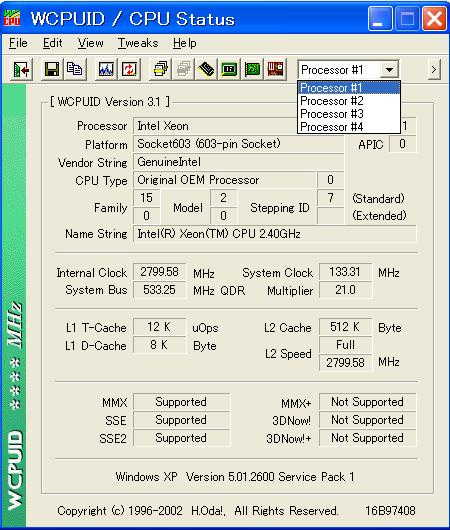This screenshot has height=530, width=450.
Task: Click the Internal Clock value 2799.58
Action: (x=159, y=272)
